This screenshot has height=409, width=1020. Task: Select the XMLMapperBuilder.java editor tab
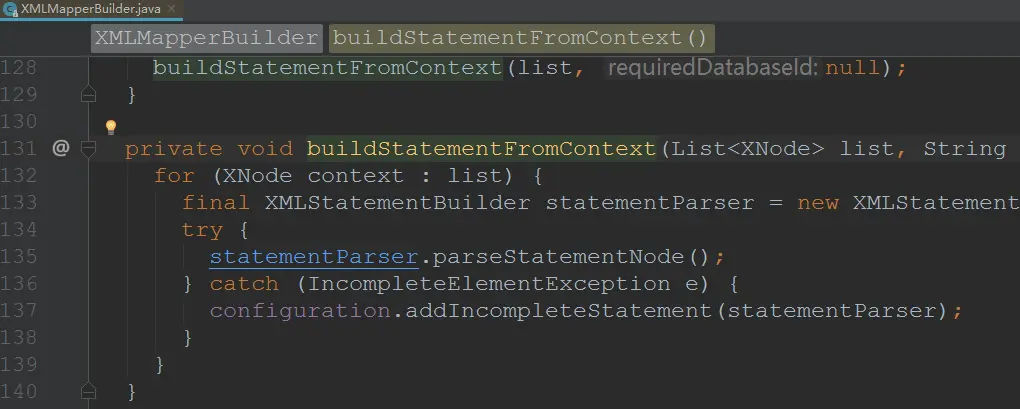[91, 9]
